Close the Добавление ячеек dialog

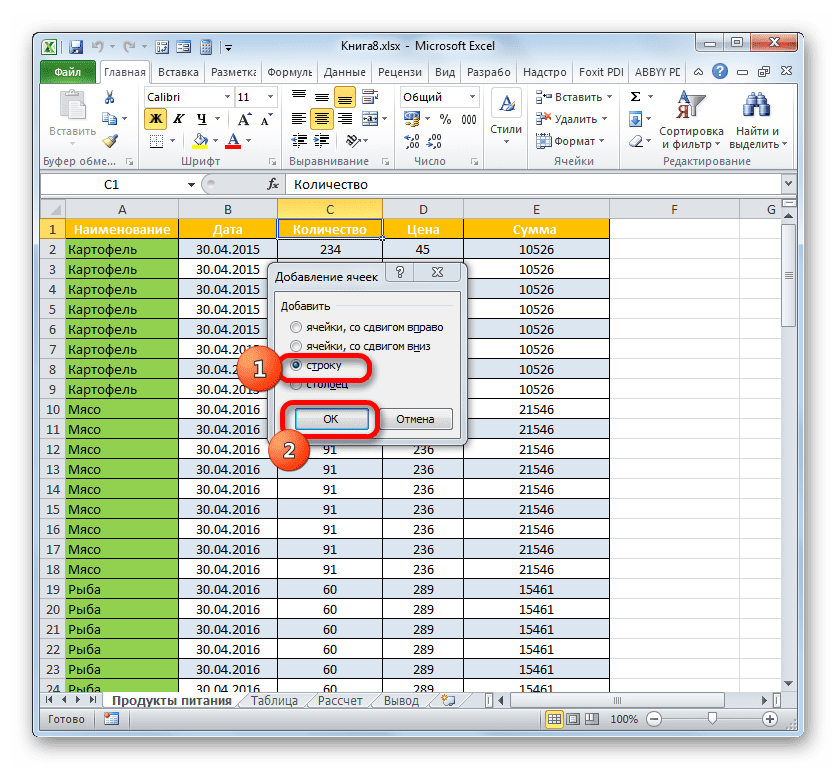tap(437, 272)
